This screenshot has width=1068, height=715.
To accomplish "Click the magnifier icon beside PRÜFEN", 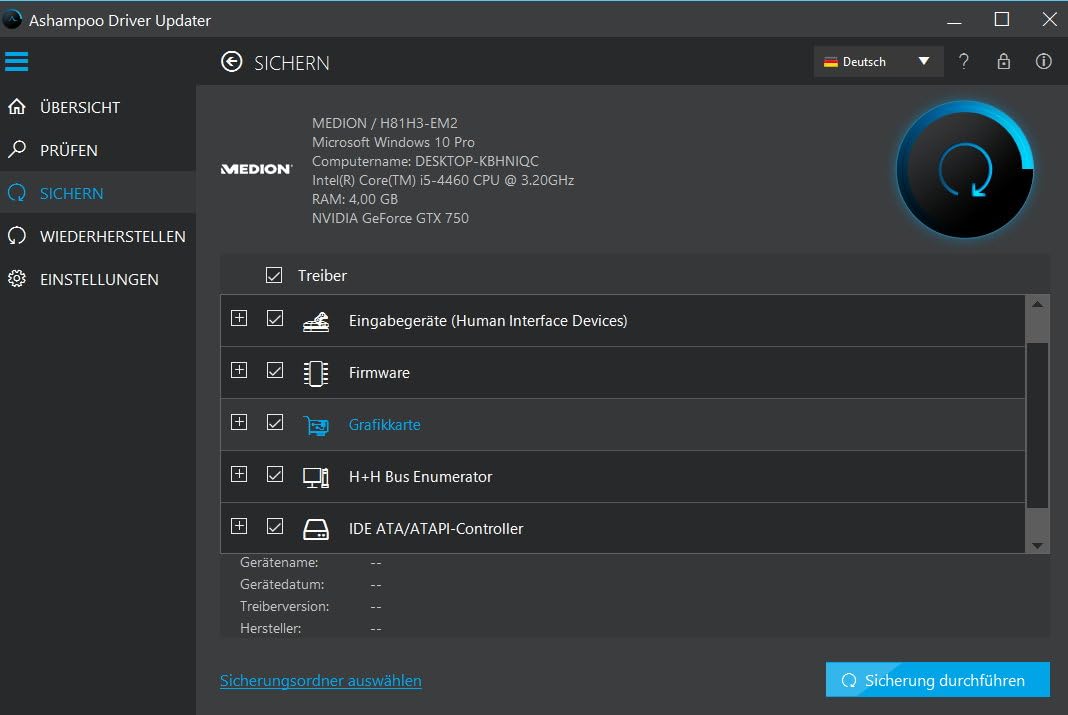I will (17, 149).
